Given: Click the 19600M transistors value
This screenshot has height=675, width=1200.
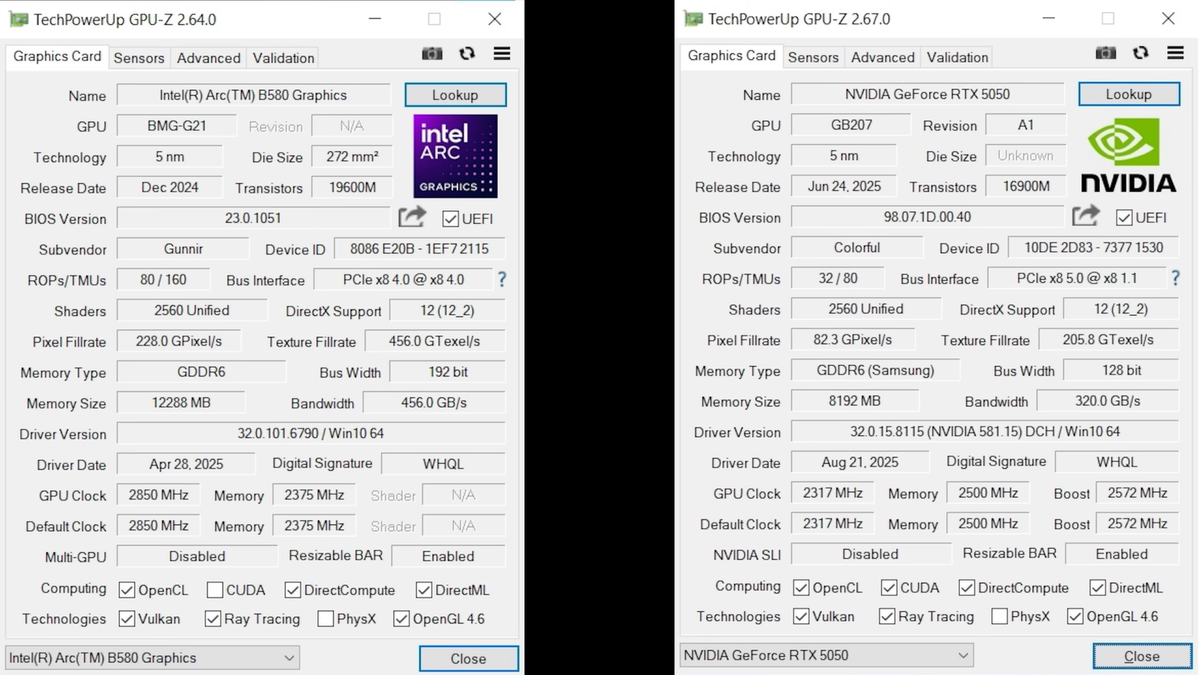Looking at the screenshot, I should point(352,187).
